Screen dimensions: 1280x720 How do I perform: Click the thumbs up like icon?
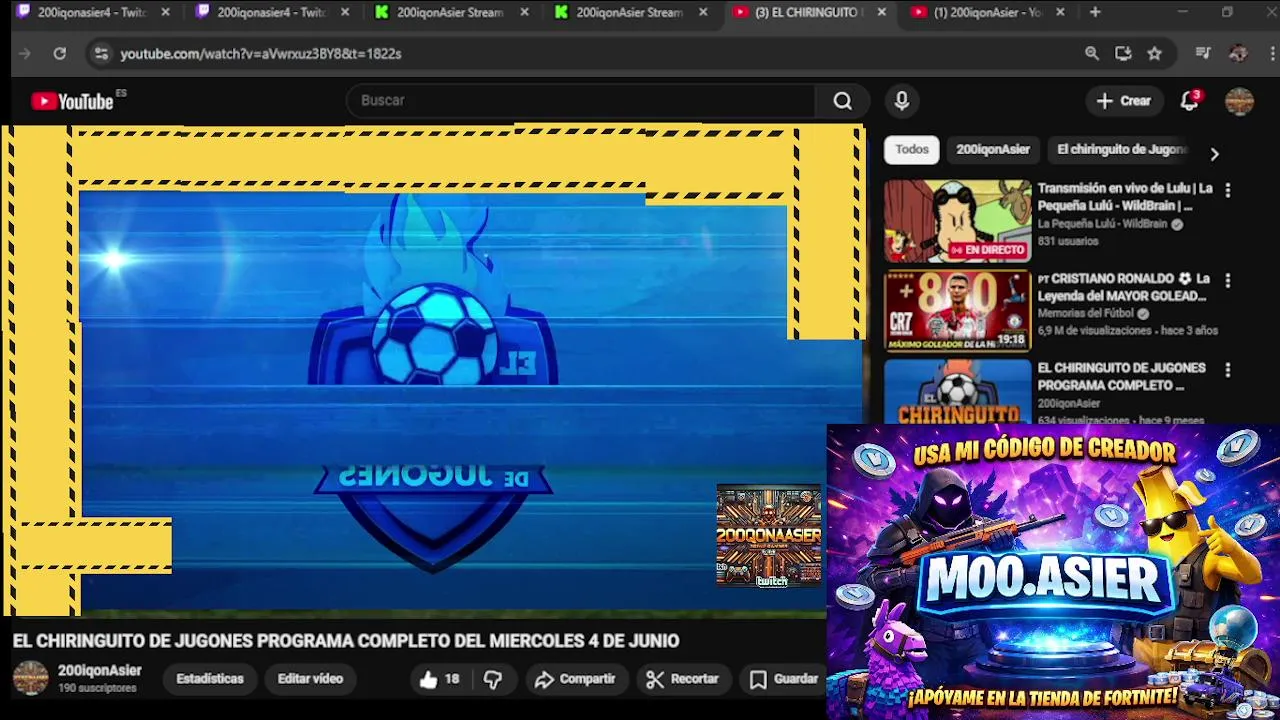tap(428, 679)
